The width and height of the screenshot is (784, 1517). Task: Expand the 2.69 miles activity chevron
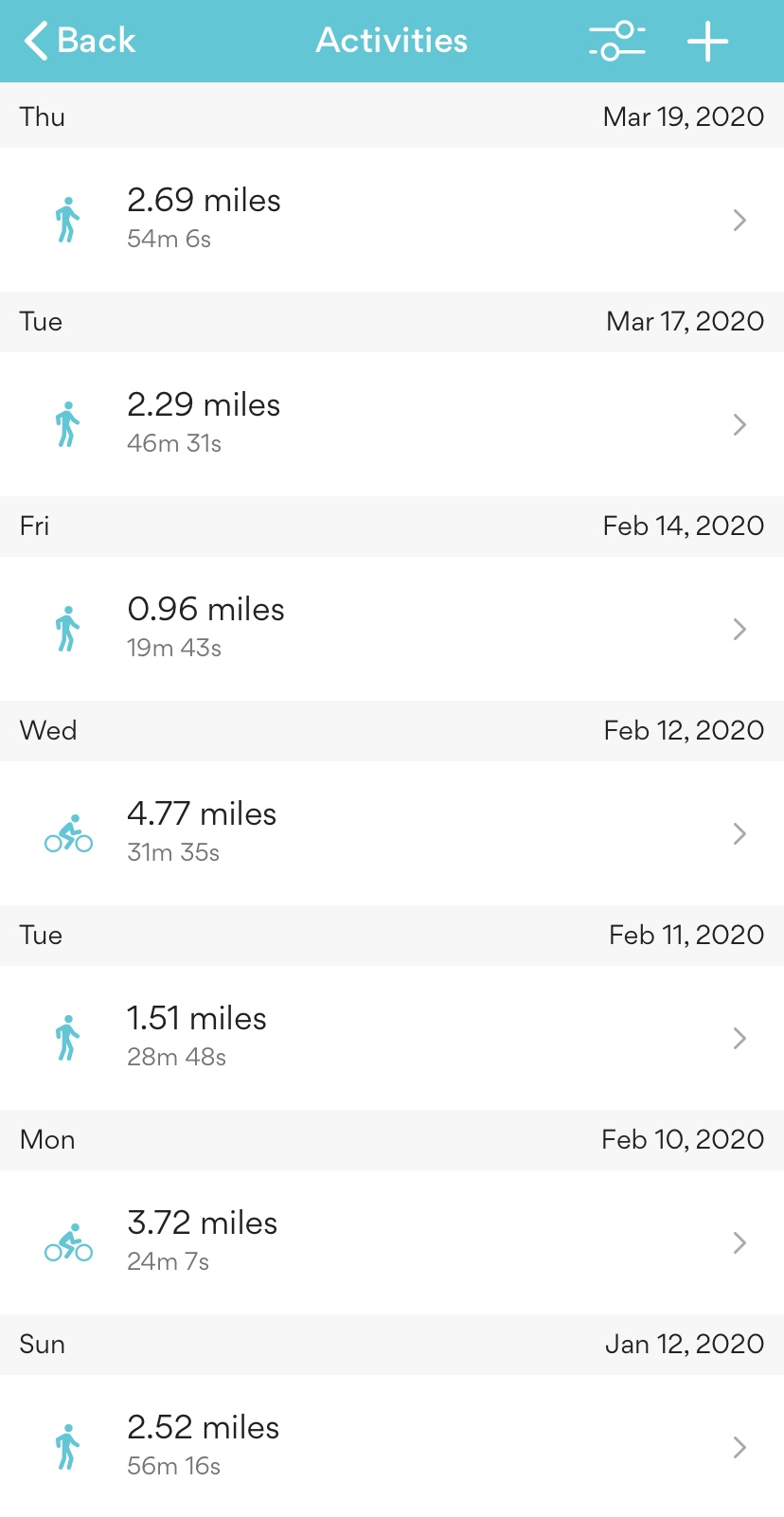pos(739,220)
